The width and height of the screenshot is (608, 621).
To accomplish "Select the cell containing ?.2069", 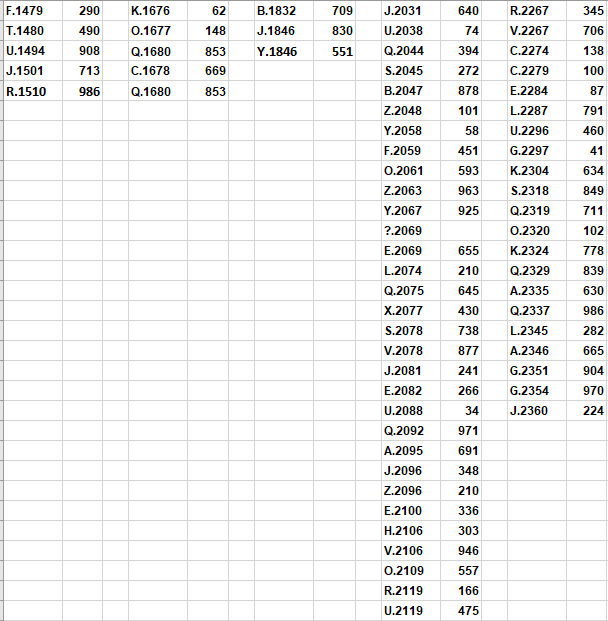I will pyautogui.click(x=410, y=231).
